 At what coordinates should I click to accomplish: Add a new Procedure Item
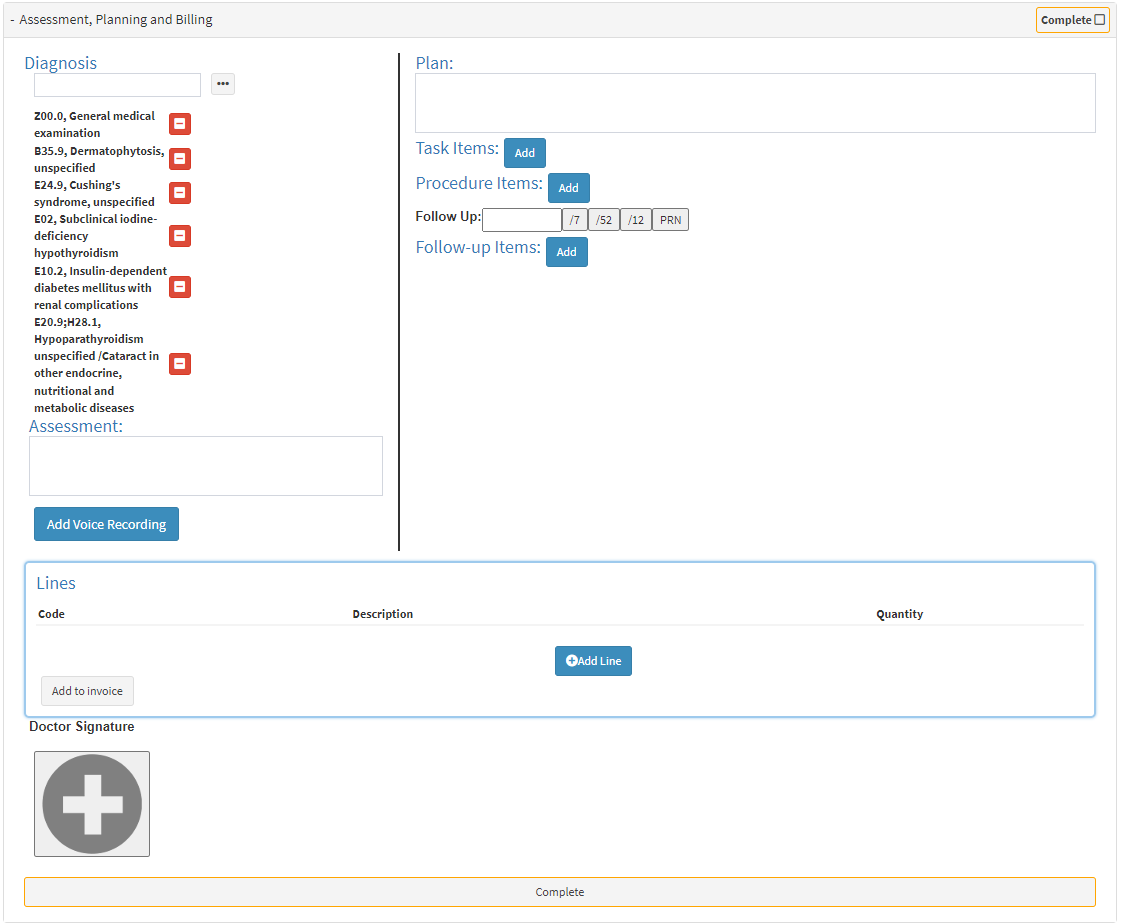pos(569,188)
